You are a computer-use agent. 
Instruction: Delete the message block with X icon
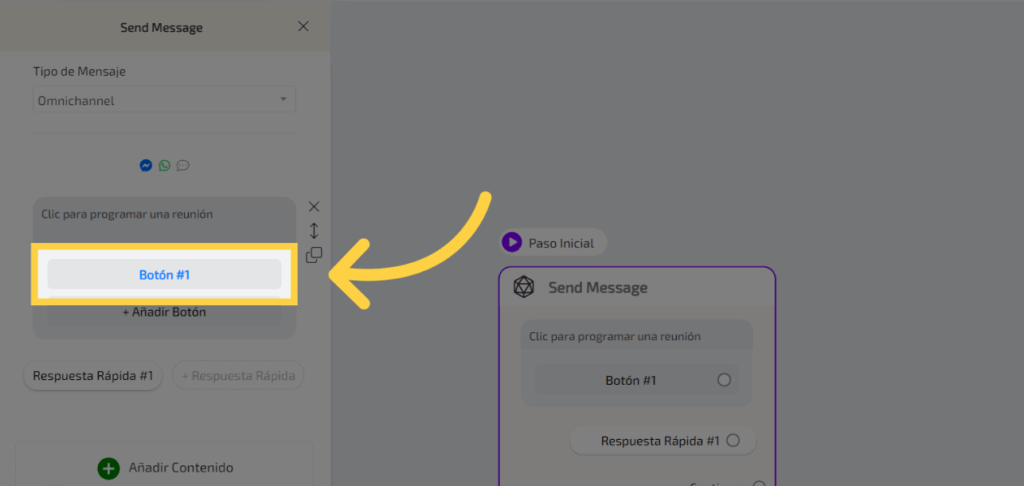pos(314,207)
